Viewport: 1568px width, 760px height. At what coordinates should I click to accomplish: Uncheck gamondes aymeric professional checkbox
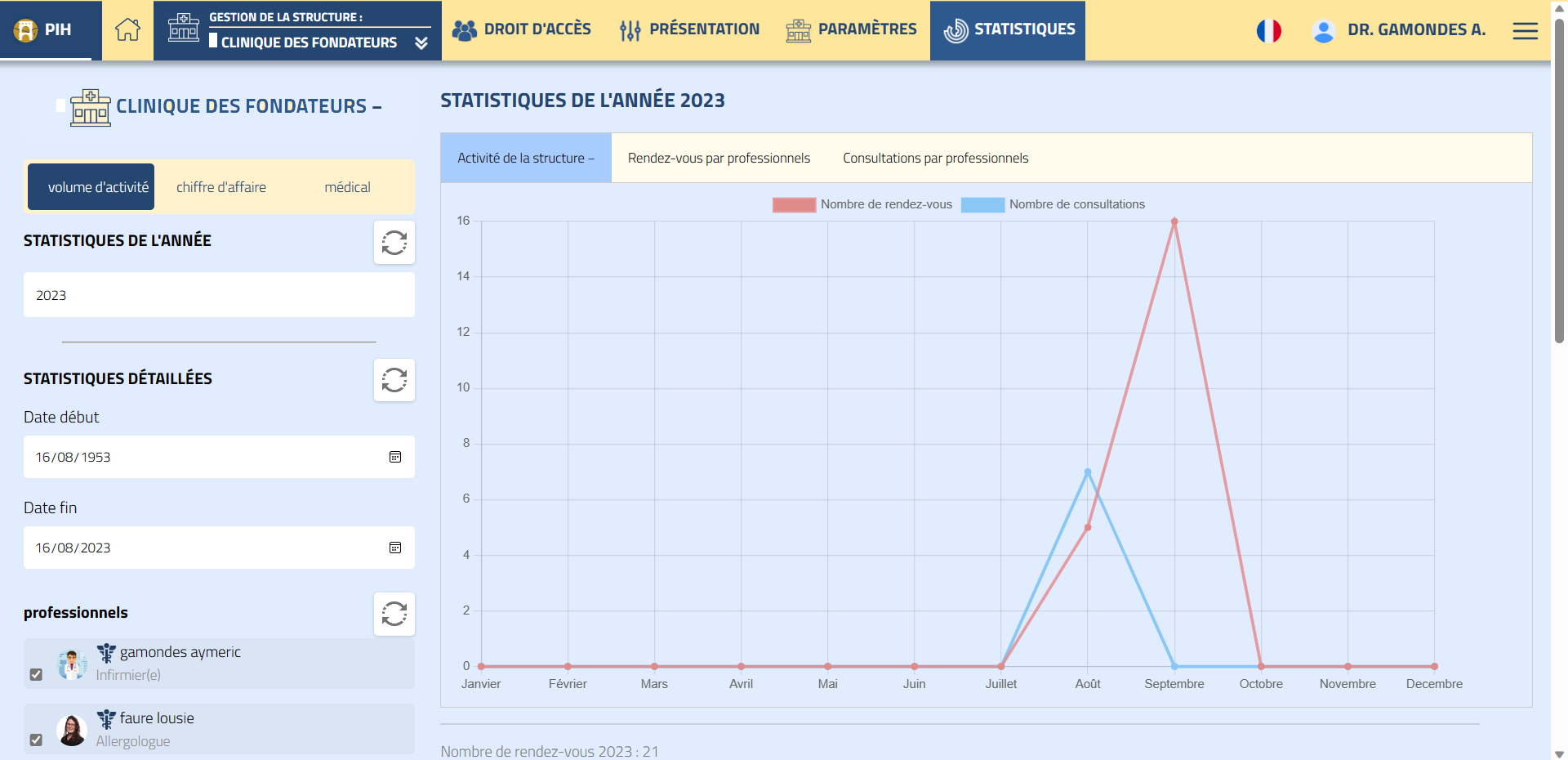36,675
